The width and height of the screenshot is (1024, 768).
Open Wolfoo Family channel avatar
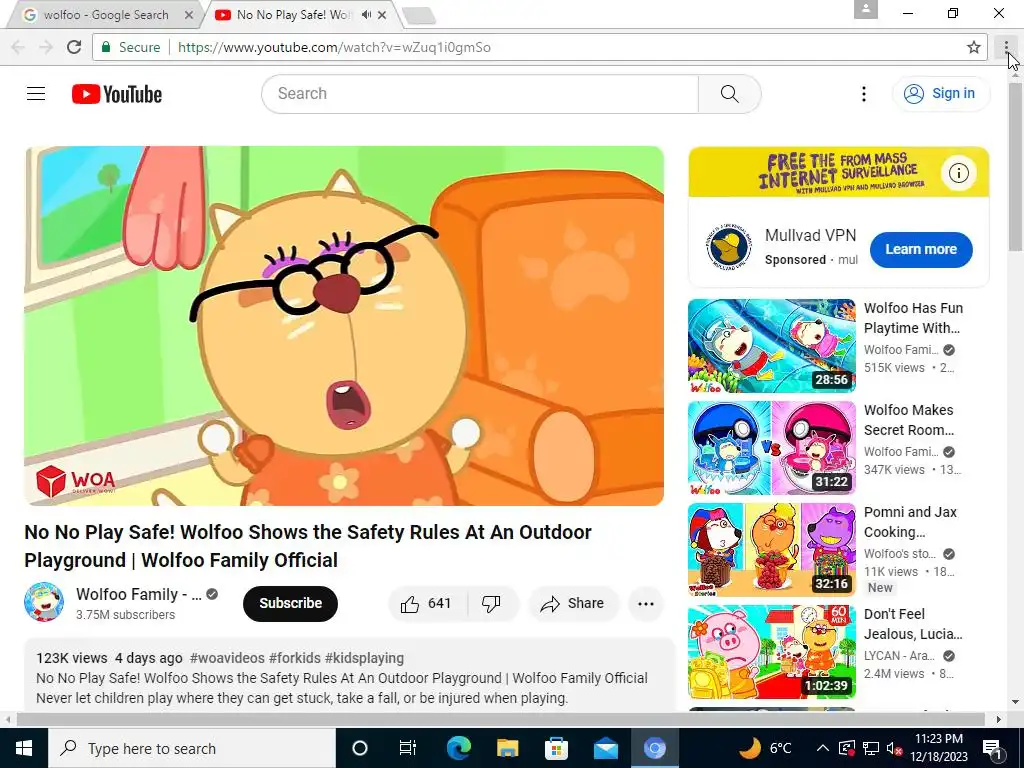click(44, 602)
